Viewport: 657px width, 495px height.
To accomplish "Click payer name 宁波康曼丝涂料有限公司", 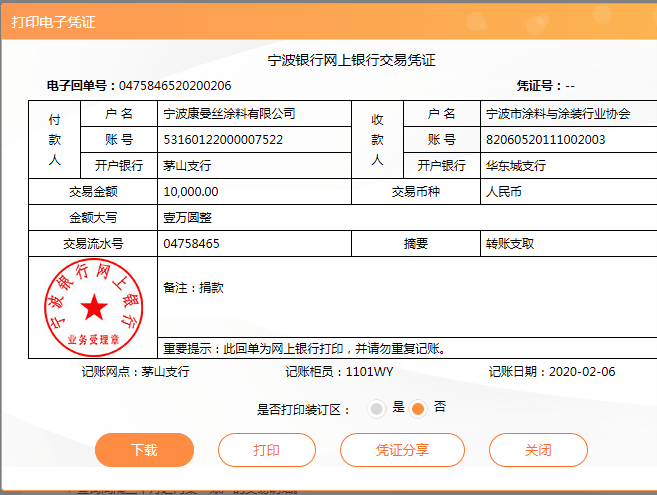I will [229, 114].
